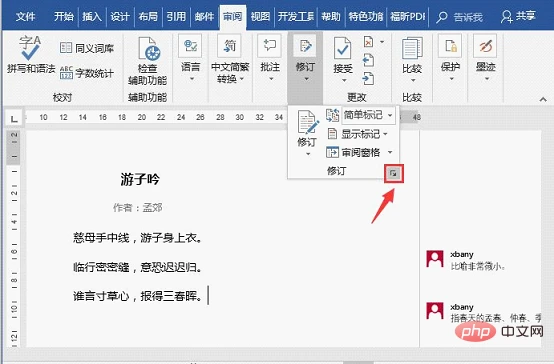Select the 引用 ribbon tab
The height and width of the screenshot is (364, 554).
[176, 16]
